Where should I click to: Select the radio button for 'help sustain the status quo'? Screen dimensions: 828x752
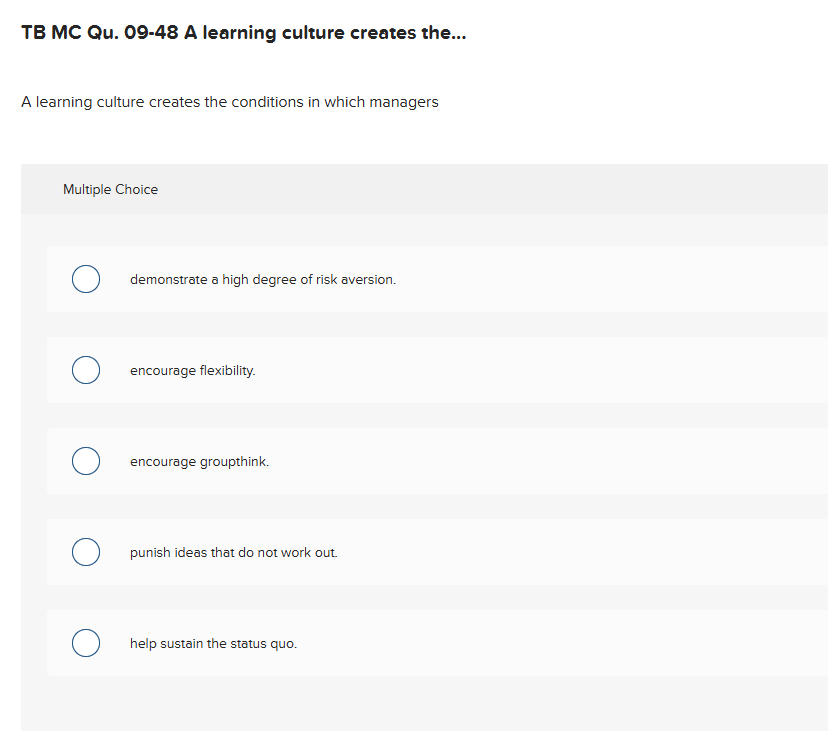[x=86, y=643]
